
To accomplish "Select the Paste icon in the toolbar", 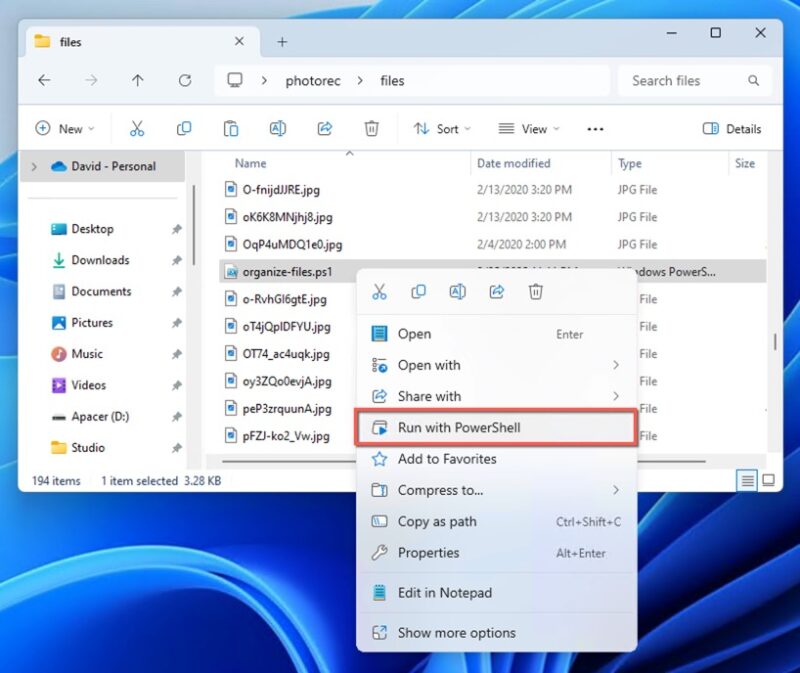I will [x=230, y=128].
